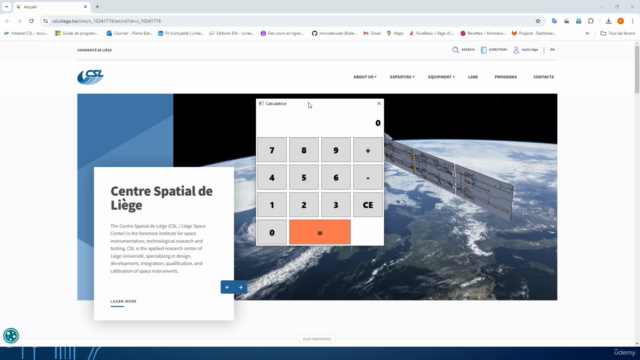Open the Projects Dashboard bookmark
640x360 pixels.
pyautogui.click(x=534, y=33)
